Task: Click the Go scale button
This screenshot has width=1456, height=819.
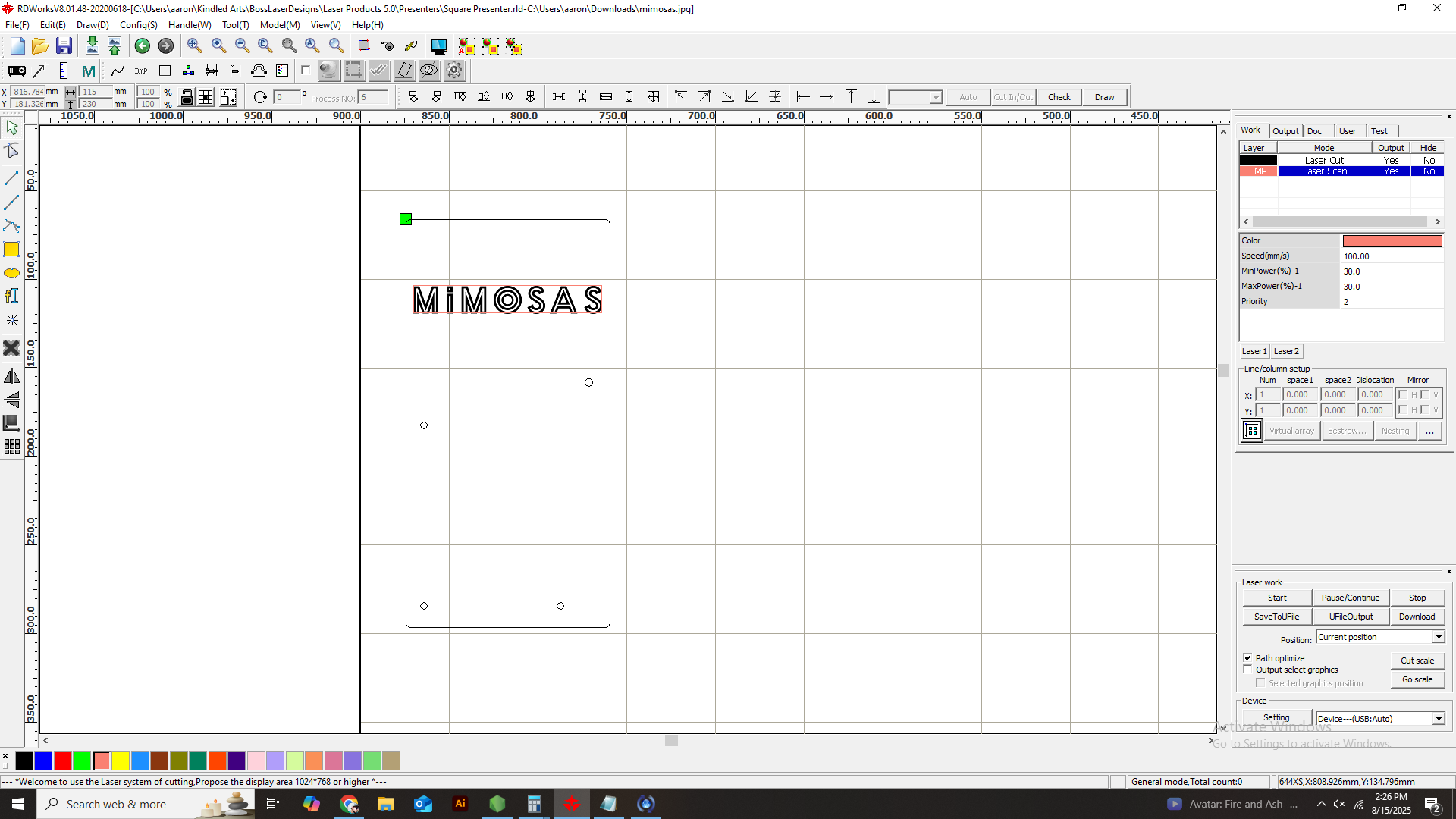Action: pos(1417,679)
